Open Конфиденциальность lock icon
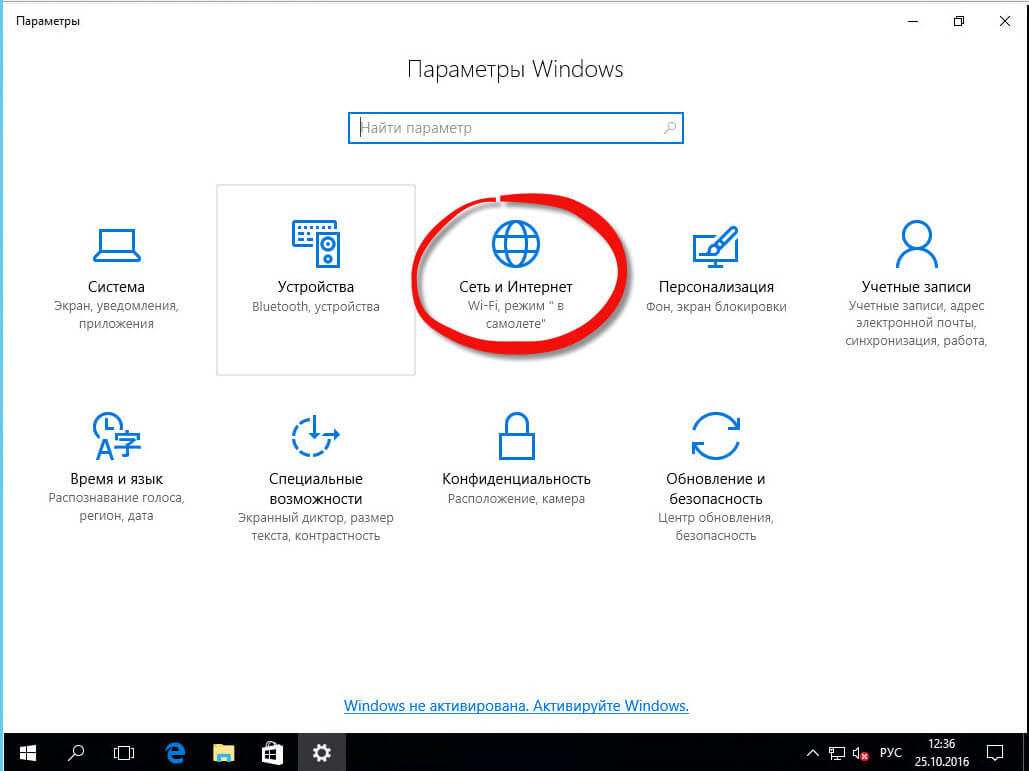1029x771 pixels. click(x=516, y=435)
